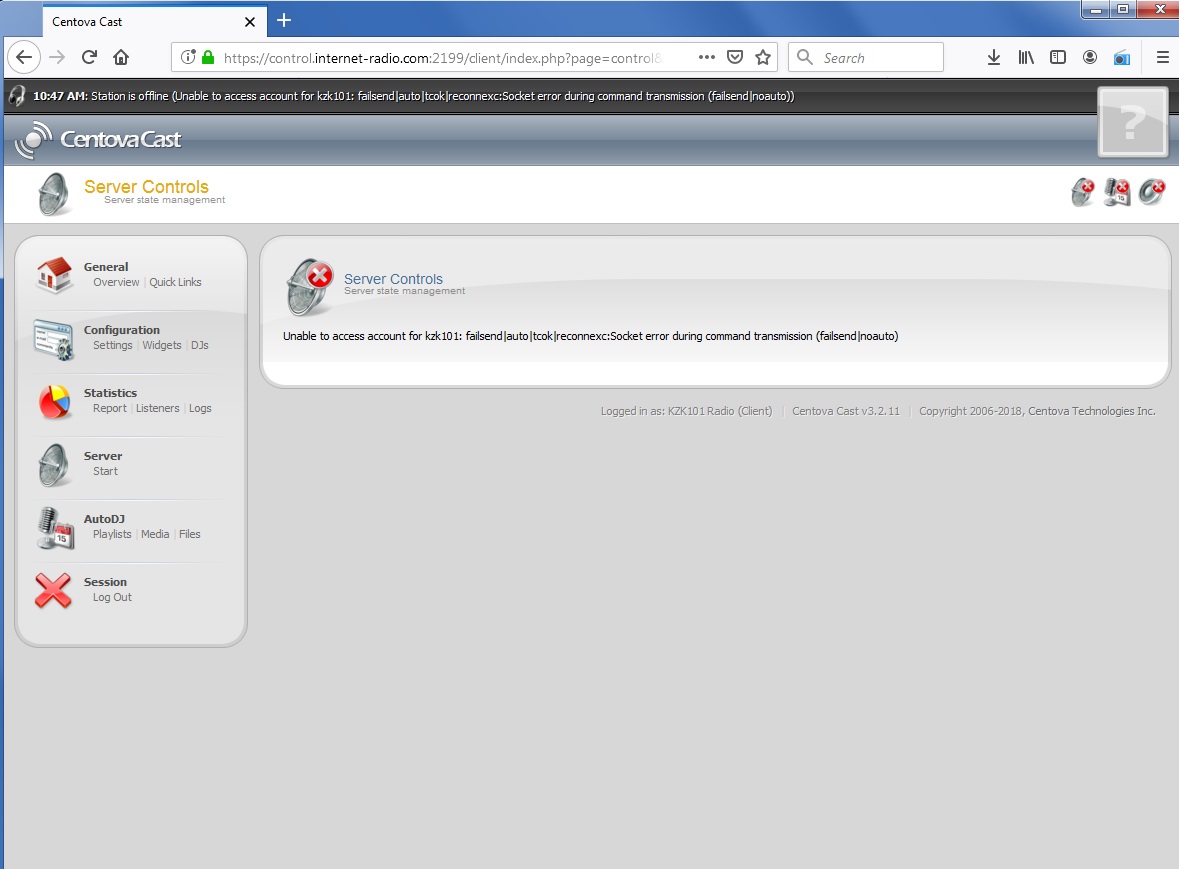Open a new browser tab
The height and width of the screenshot is (869, 1179).
click(x=284, y=20)
